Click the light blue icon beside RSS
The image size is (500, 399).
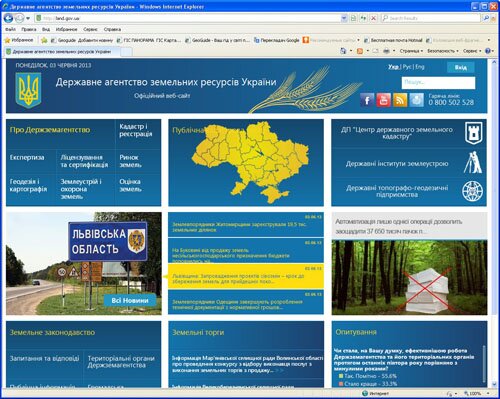(x=416, y=100)
